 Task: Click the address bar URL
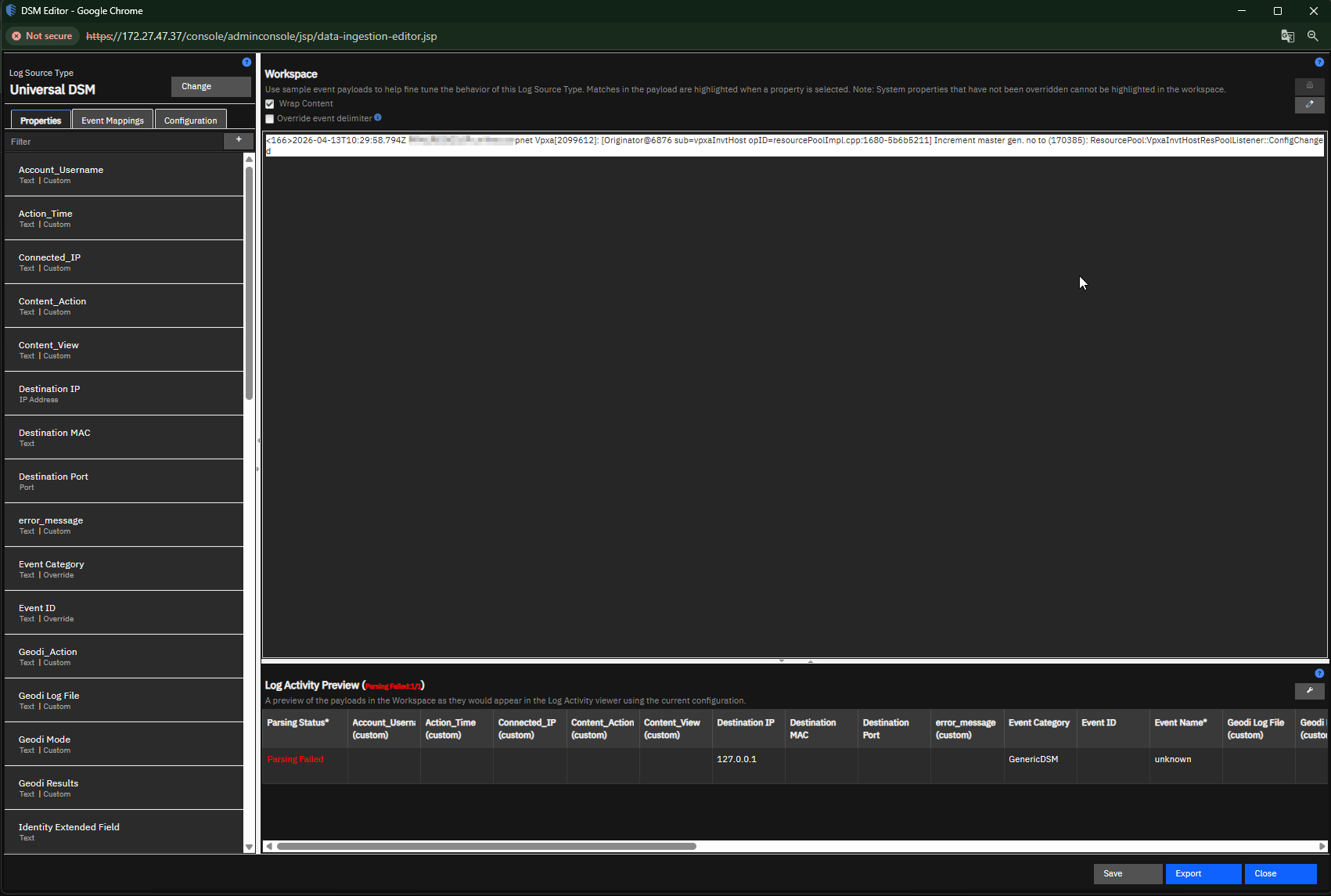261,36
